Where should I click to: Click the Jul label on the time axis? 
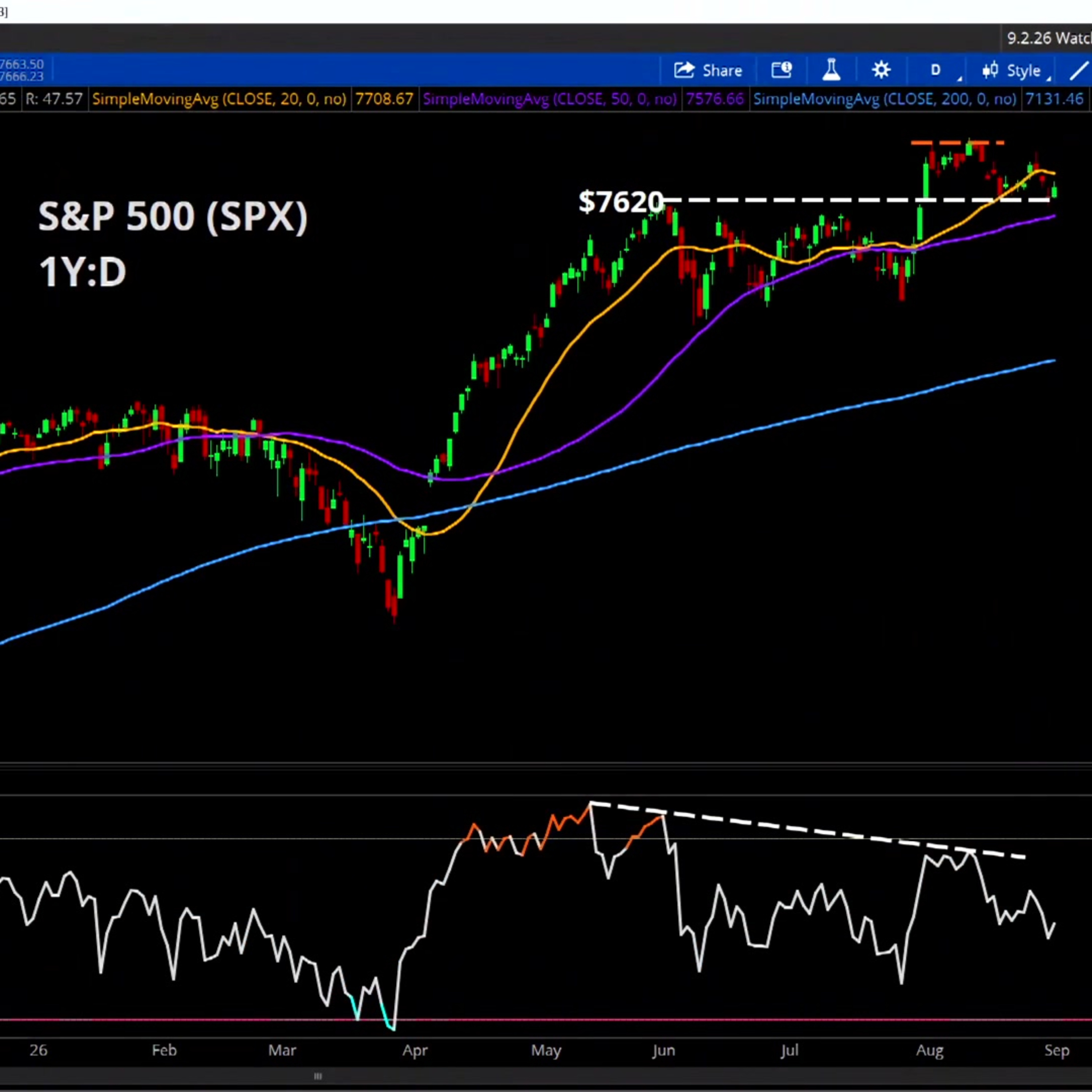click(790, 1050)
